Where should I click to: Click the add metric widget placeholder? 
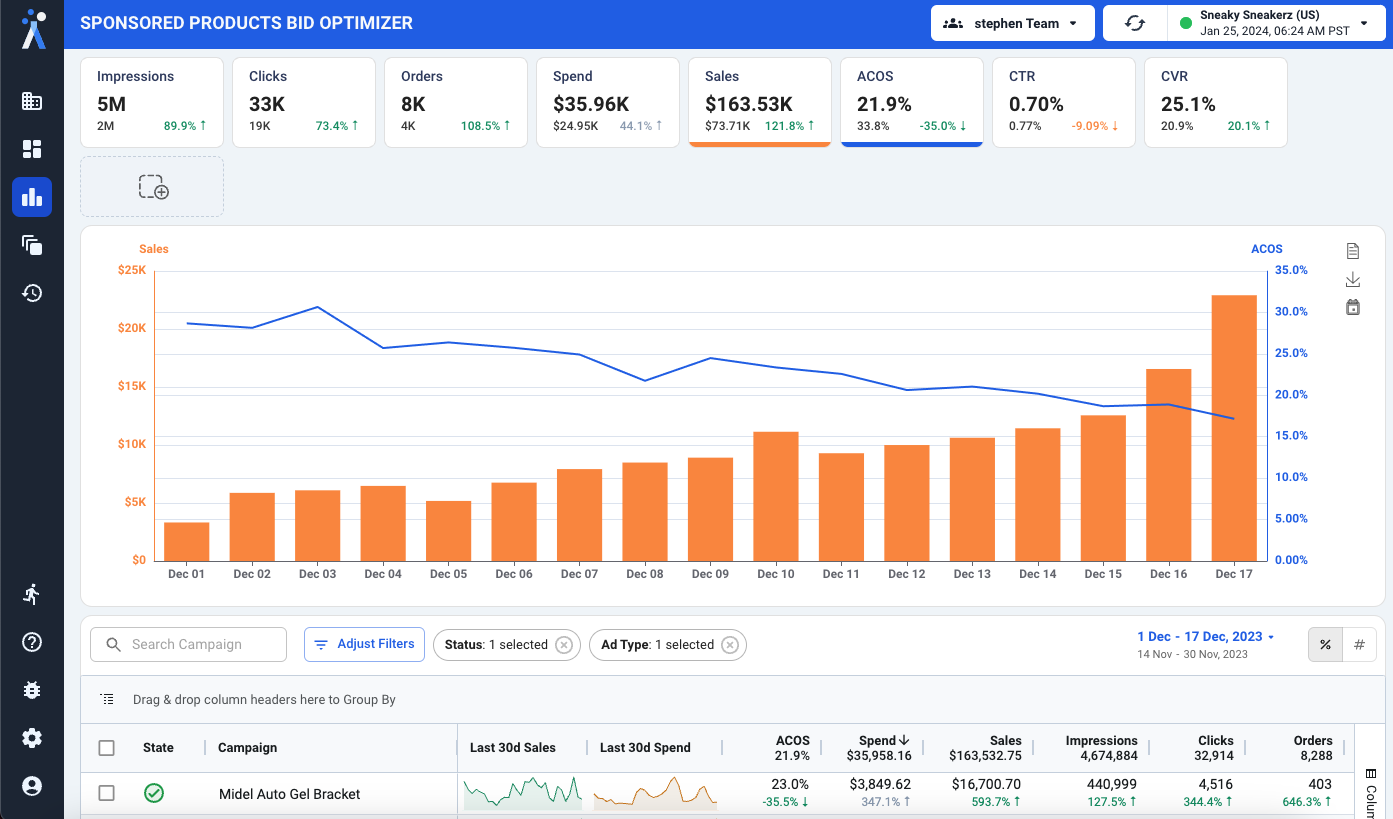point(152,187)
